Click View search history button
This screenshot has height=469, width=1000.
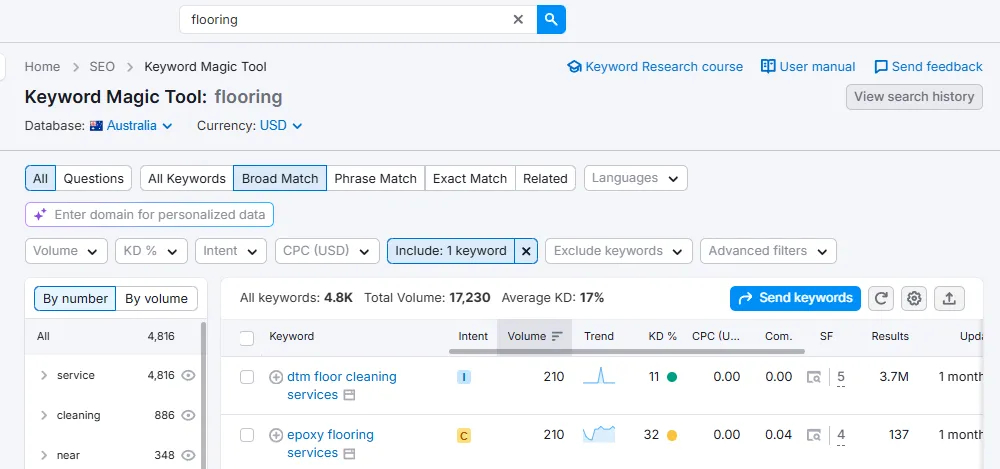[914, 97]
